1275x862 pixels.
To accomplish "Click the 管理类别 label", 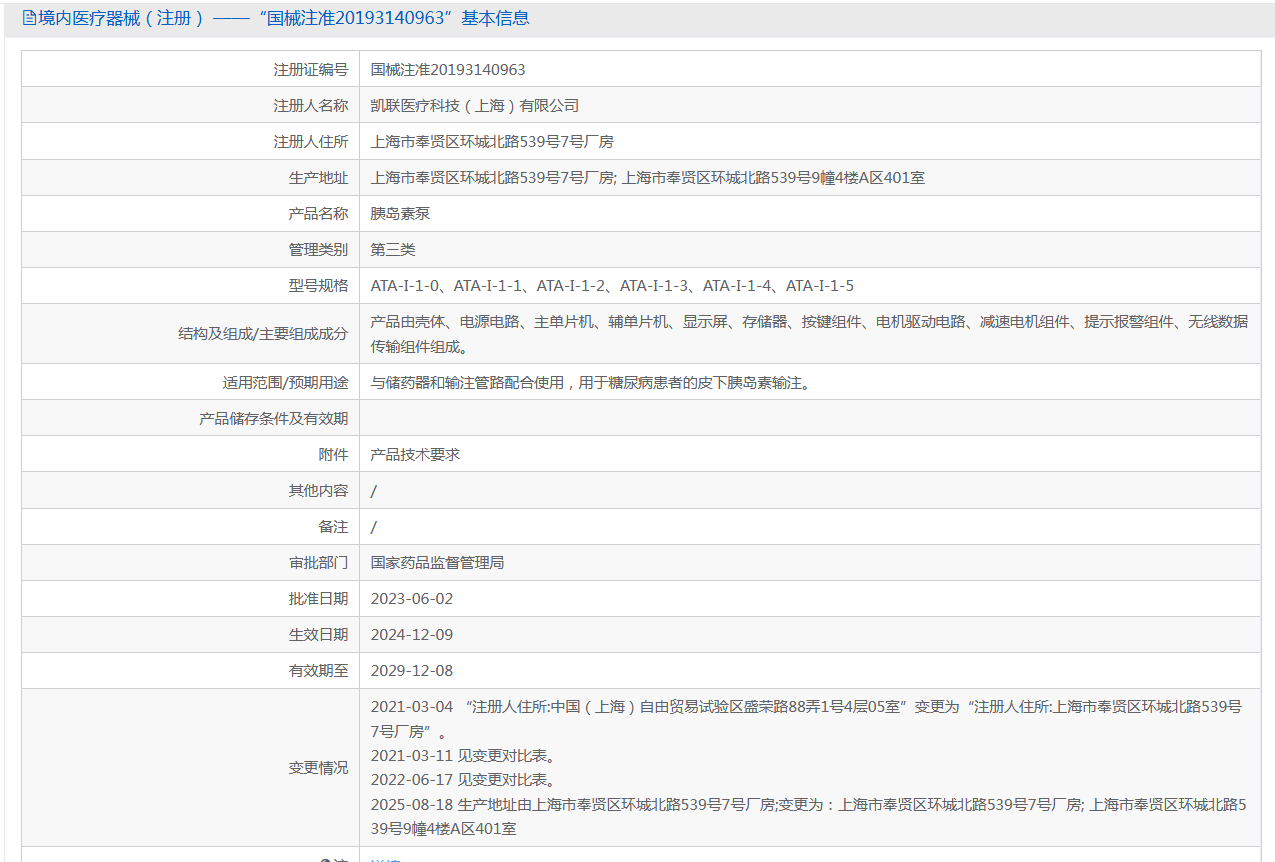I will 318,250.
